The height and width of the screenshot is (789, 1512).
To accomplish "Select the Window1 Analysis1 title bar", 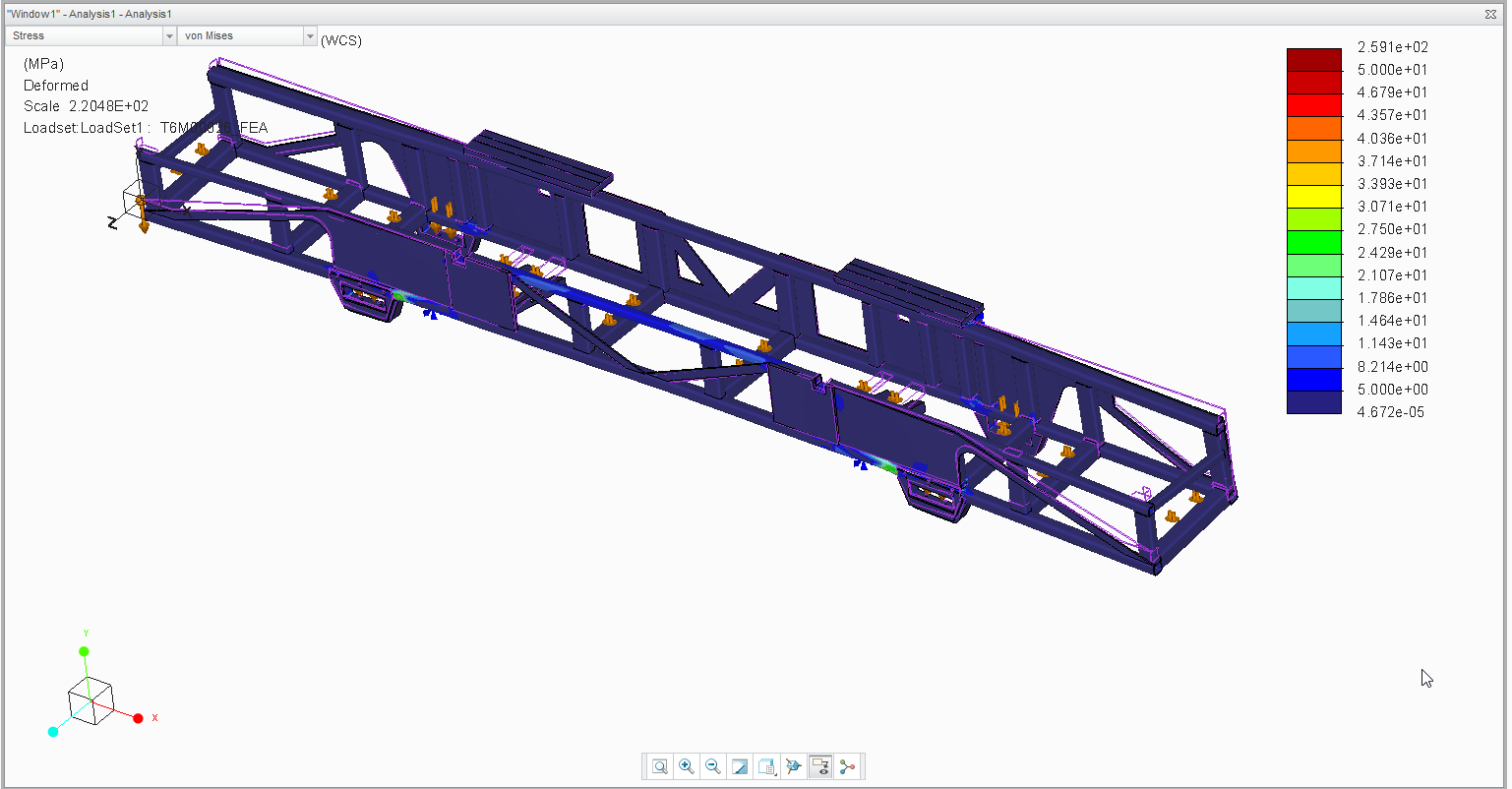I will (x=89, y=14).
